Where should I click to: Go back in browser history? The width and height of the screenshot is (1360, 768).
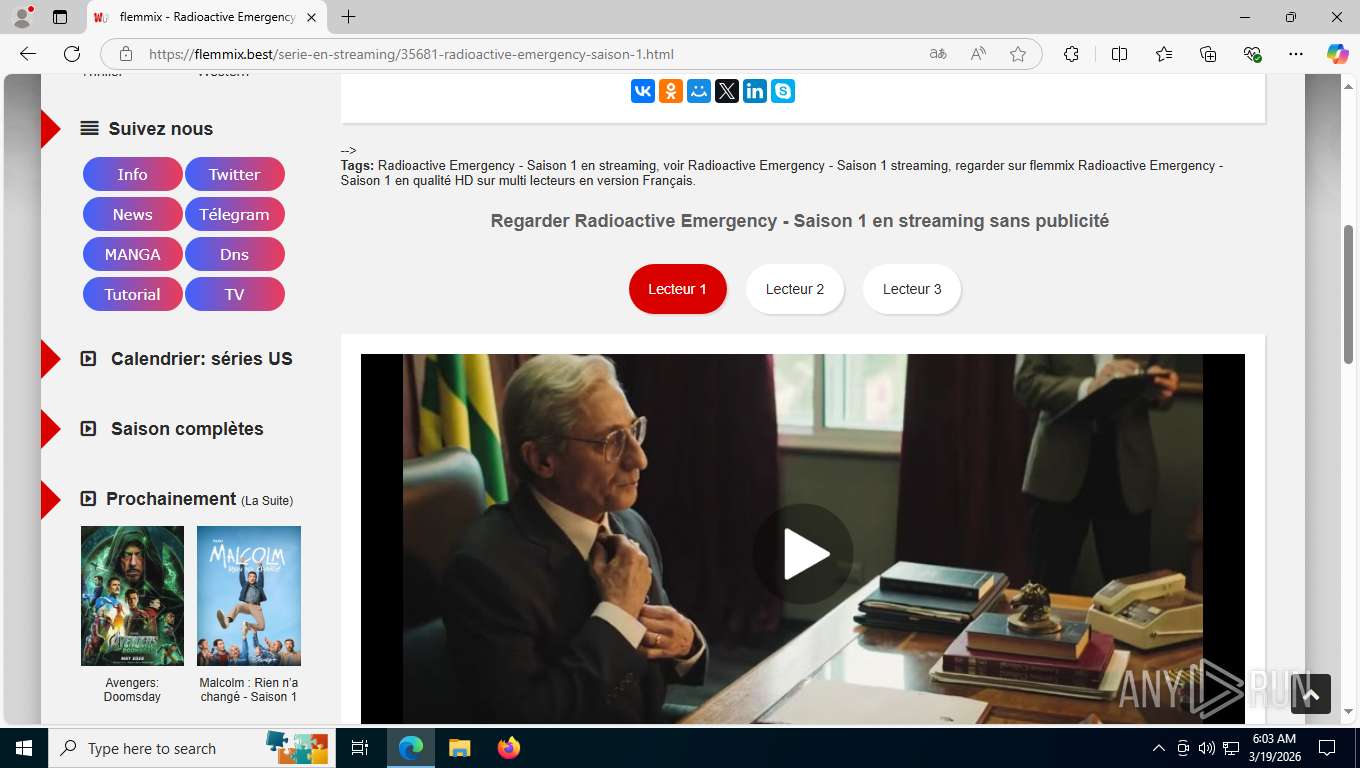click(x=28, y=54)
